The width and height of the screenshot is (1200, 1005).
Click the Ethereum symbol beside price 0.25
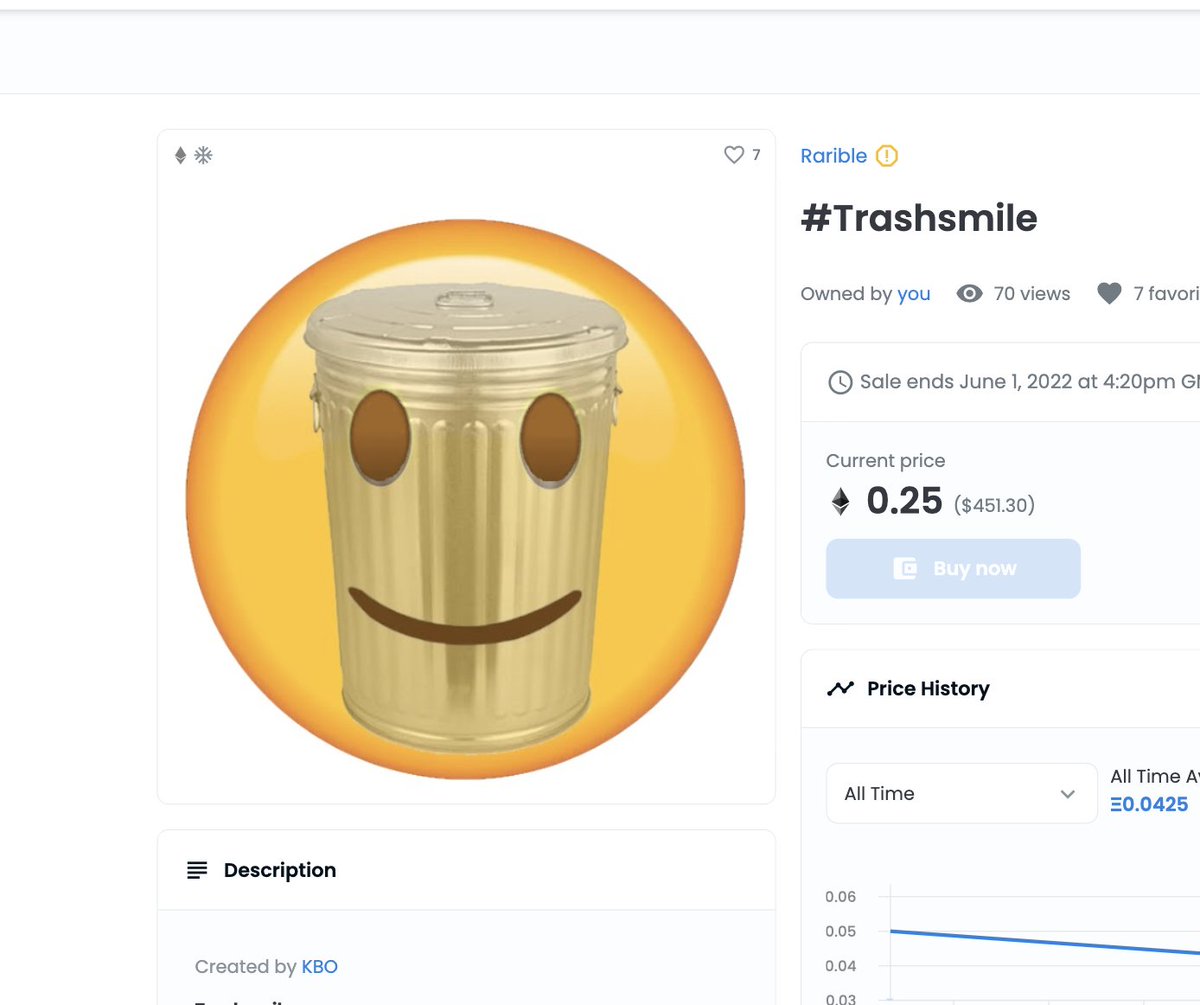tap(841, 501)
